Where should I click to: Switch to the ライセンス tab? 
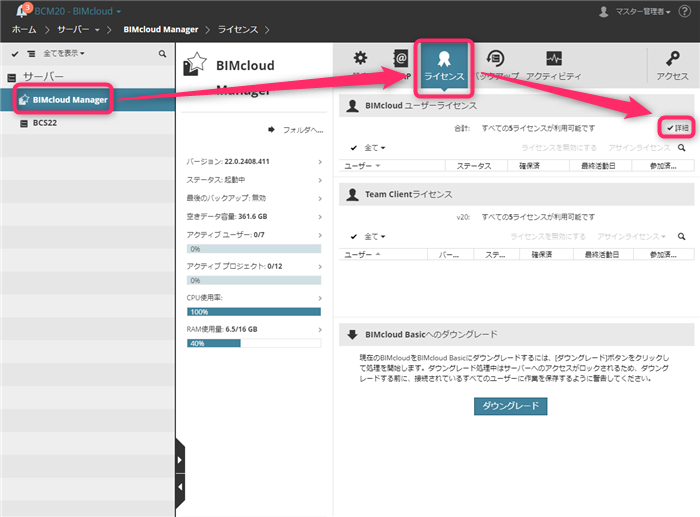pyautogui.click(x=444, y=66)
